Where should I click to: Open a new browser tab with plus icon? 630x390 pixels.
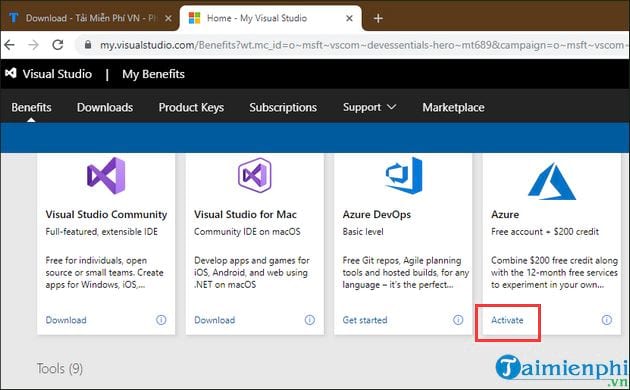[378, 18]
